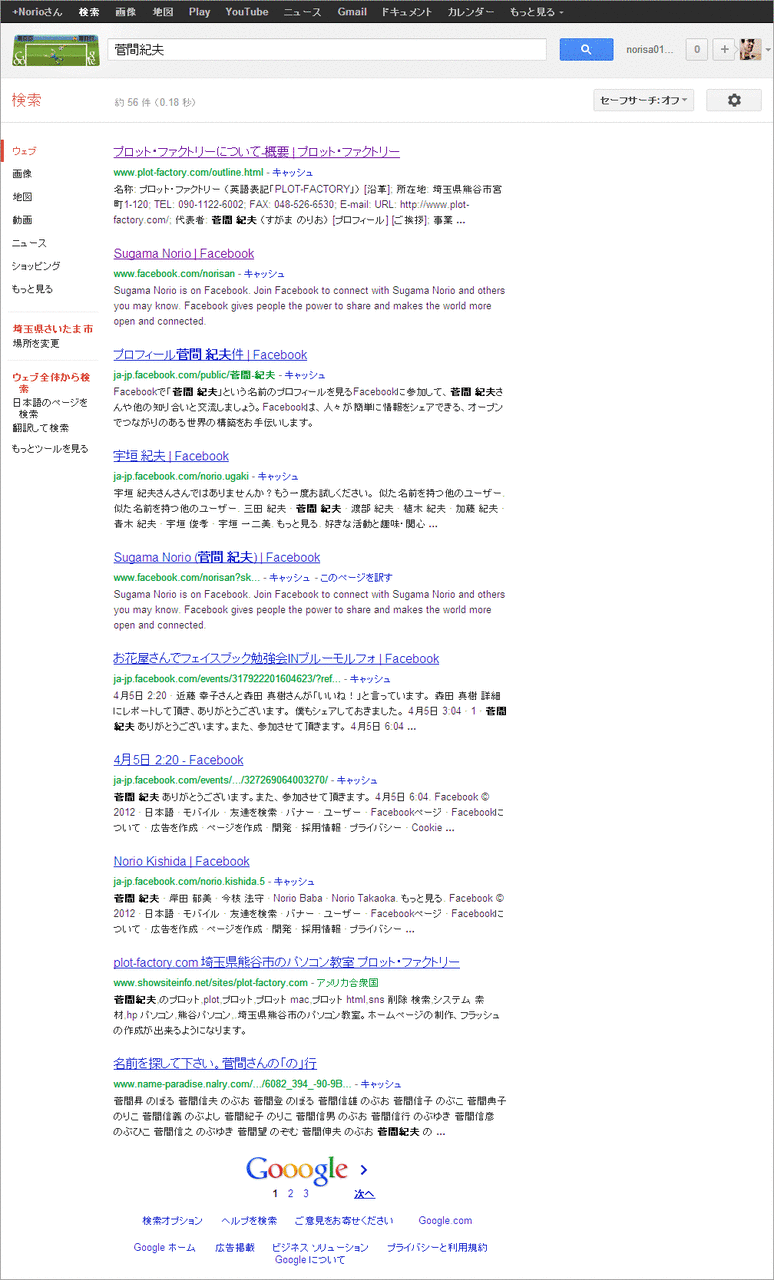Open ドキュメント in the top bar

tap(407, 12)
